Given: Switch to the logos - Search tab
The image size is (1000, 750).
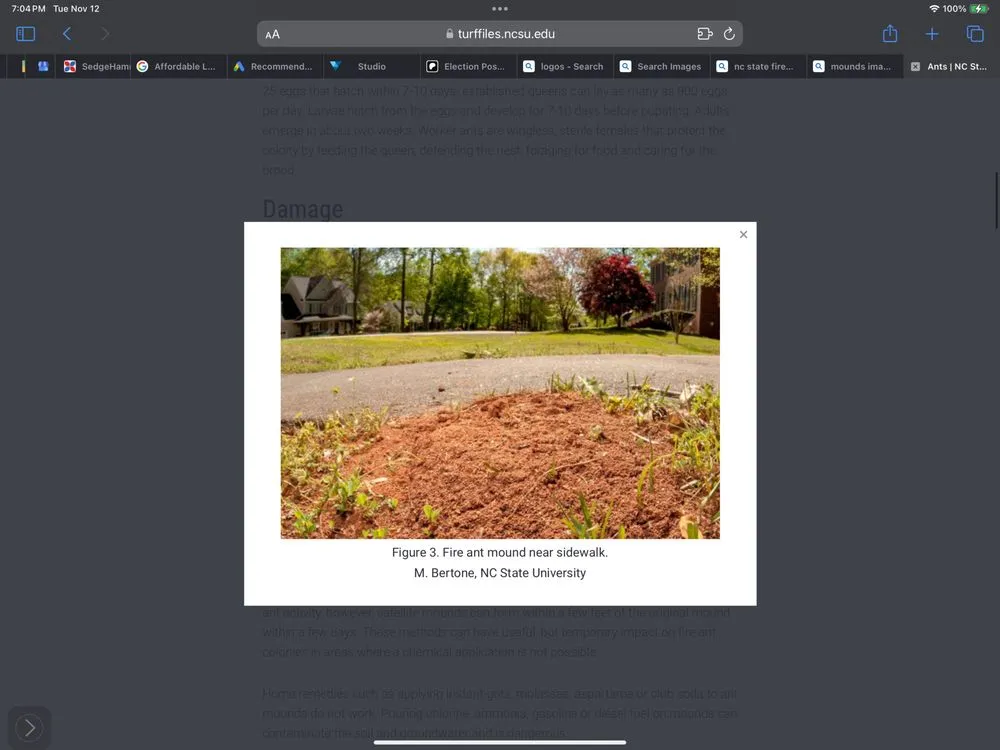Looking at the screenshot, I should pyautogui.click(x=565, y=66).
